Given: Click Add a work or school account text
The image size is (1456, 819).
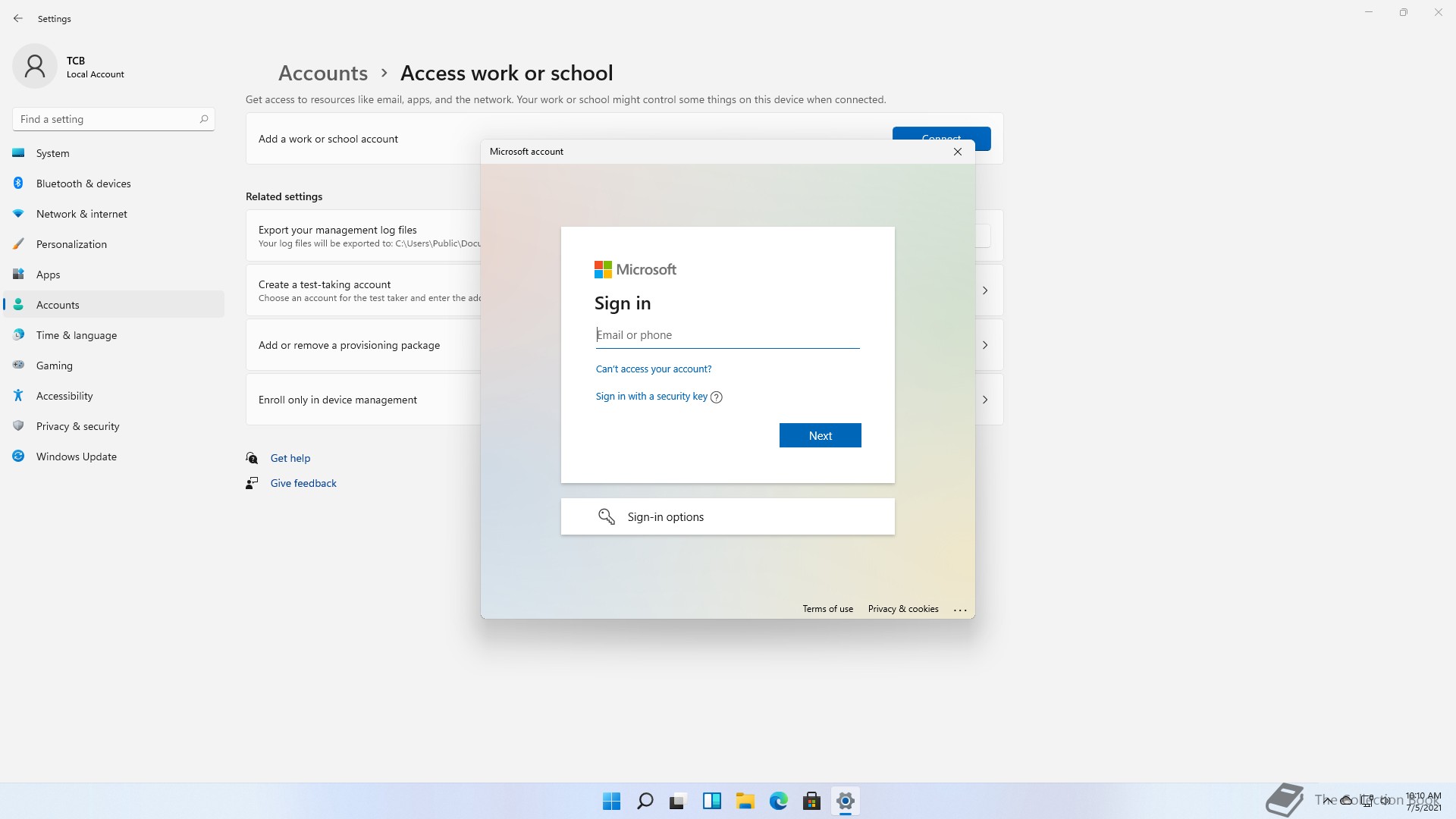Looking at the screenshot, I should point(328,139).
